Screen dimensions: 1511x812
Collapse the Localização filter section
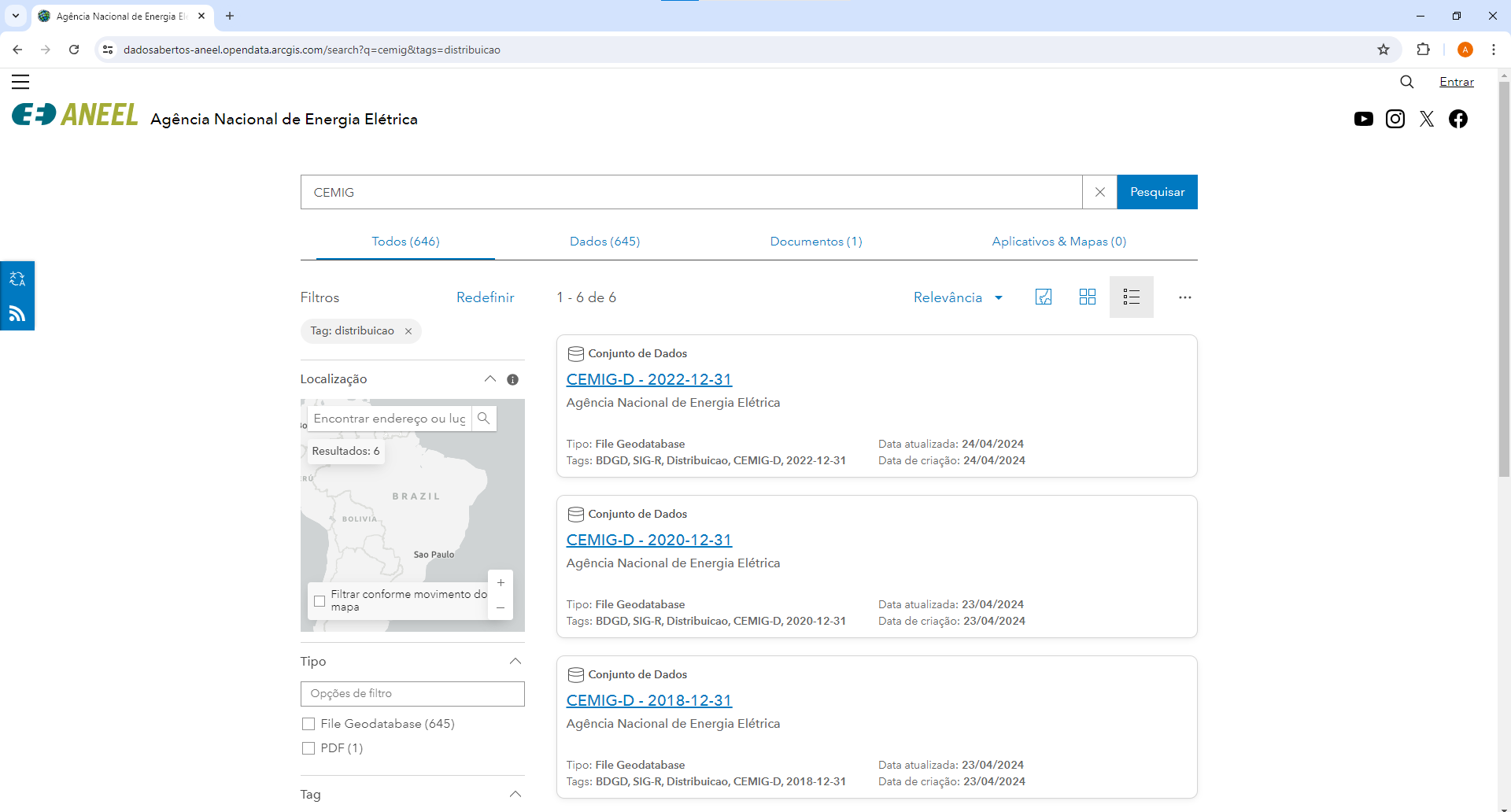coord(490,379)
